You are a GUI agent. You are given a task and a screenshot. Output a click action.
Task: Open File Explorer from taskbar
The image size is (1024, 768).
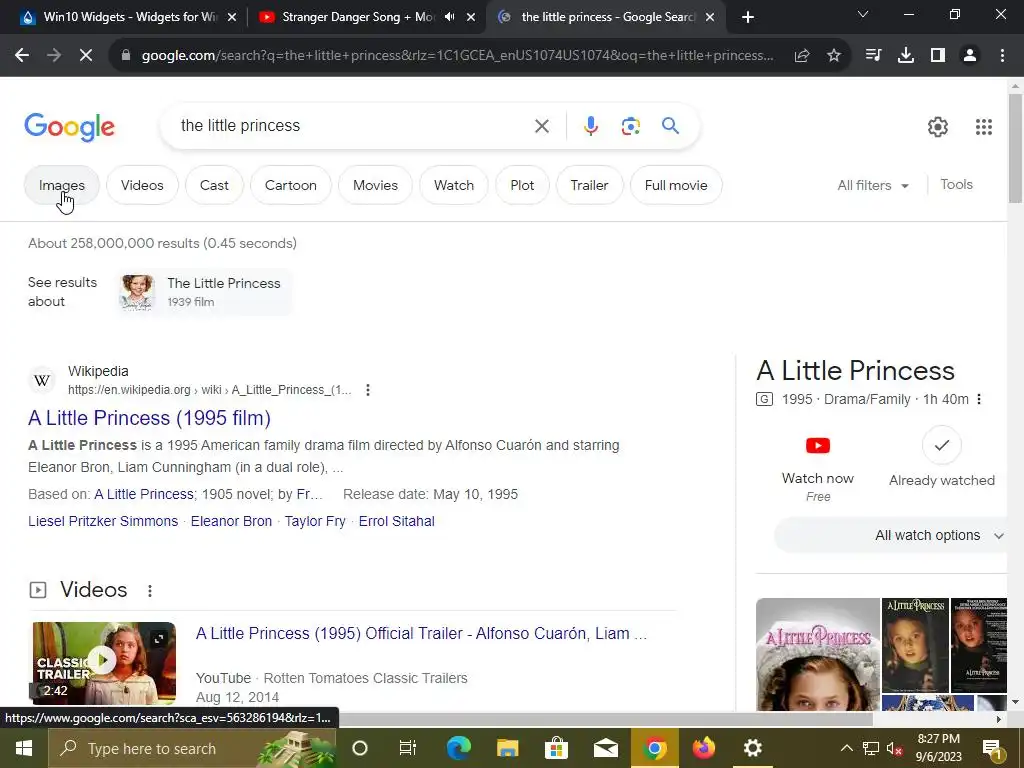507,748
